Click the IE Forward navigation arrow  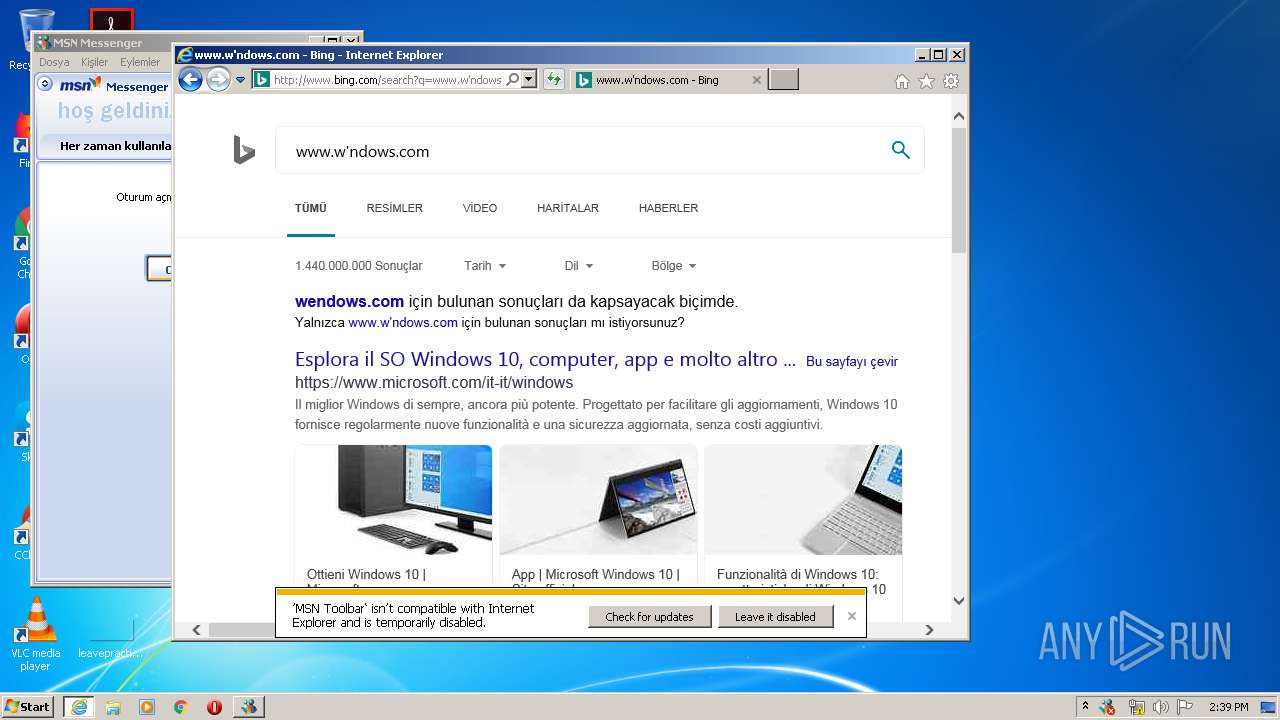click(x=218, y=80)
